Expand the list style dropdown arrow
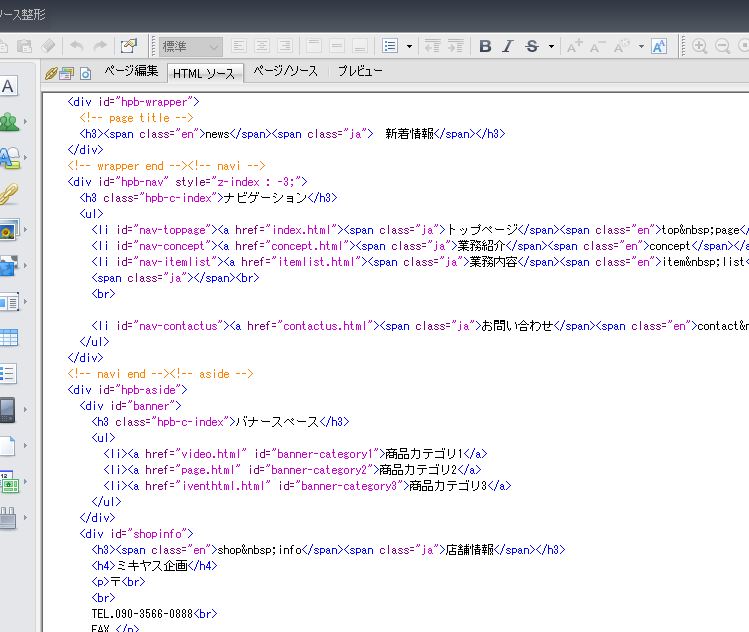The height and width of the screenshot is (632, 749). (x=409, y=46)
